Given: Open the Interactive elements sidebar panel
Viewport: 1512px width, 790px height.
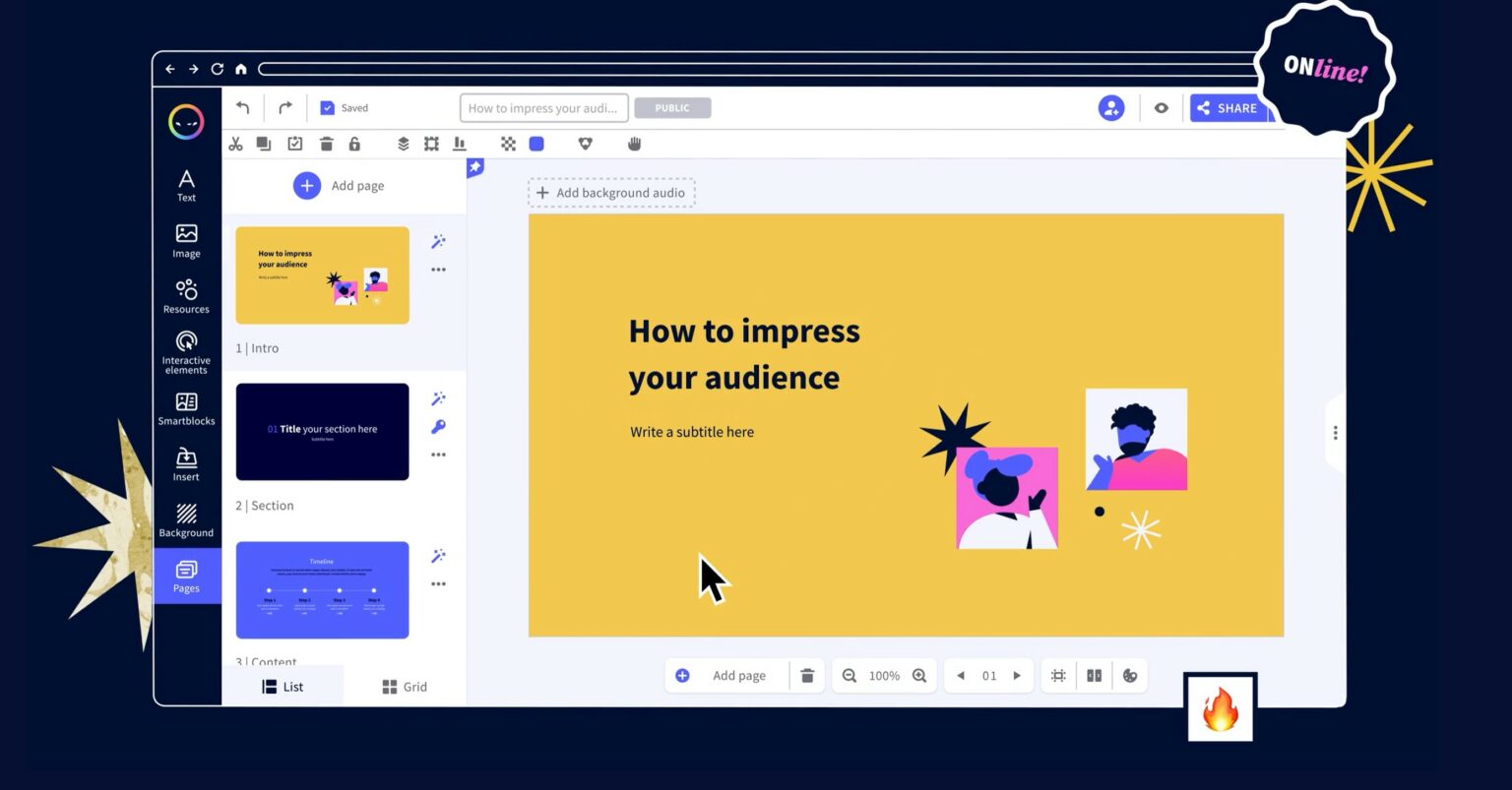Looking at the screenshot, I should point(186,352).
